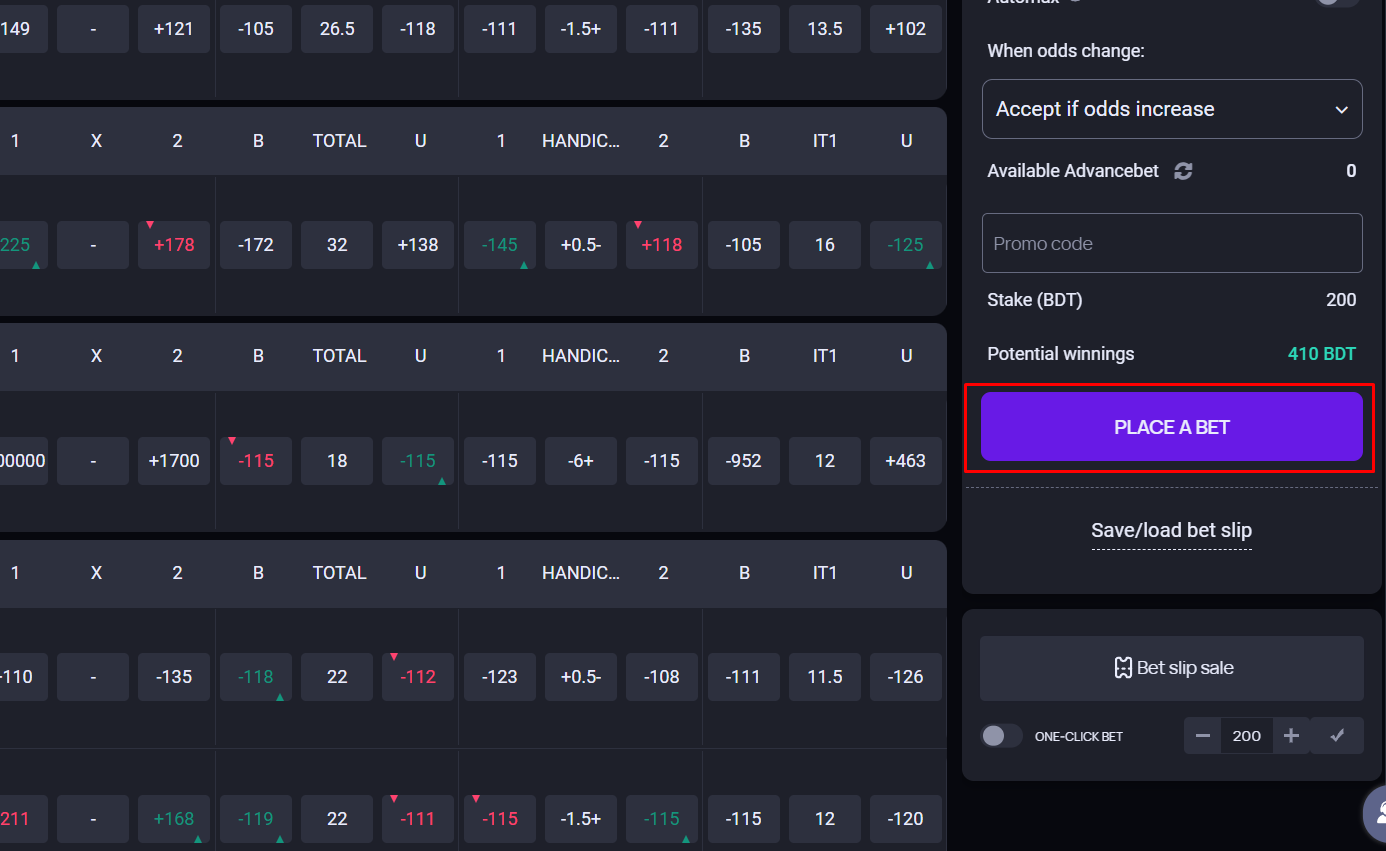Click the one-click amount field showing 200
1386x851 pixels.
coord(1247,736)
